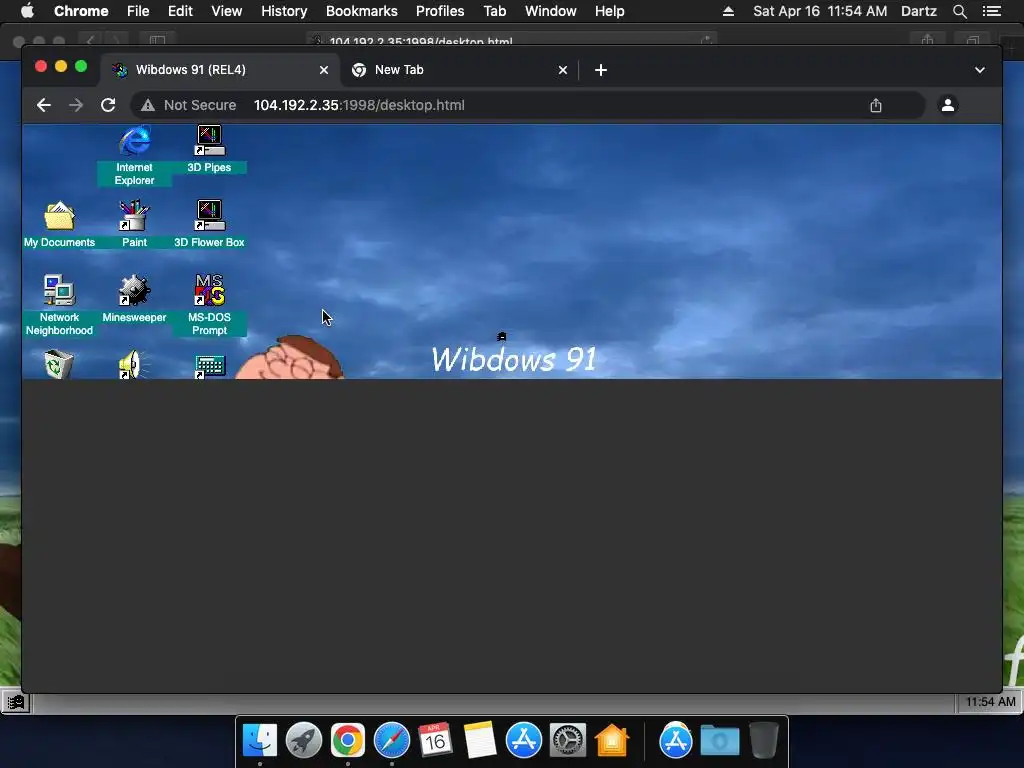Open the Trash in the Dock
The height and width of the screenshot is (768, 1024).
click(763, 741)
